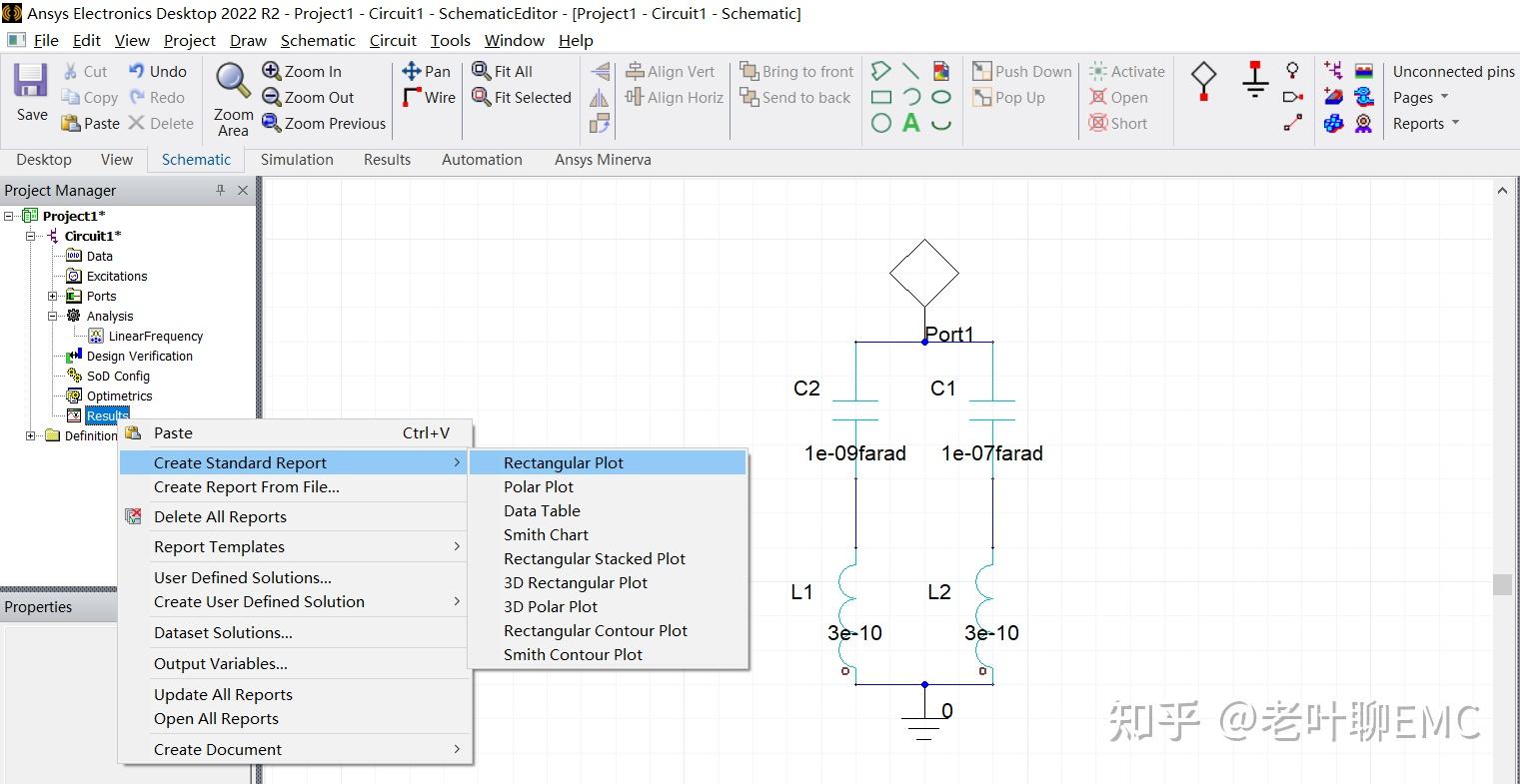1520x784 pixels.
Task: Switch to the Simulation ribbon tab
Action: [x=297, y=160]
